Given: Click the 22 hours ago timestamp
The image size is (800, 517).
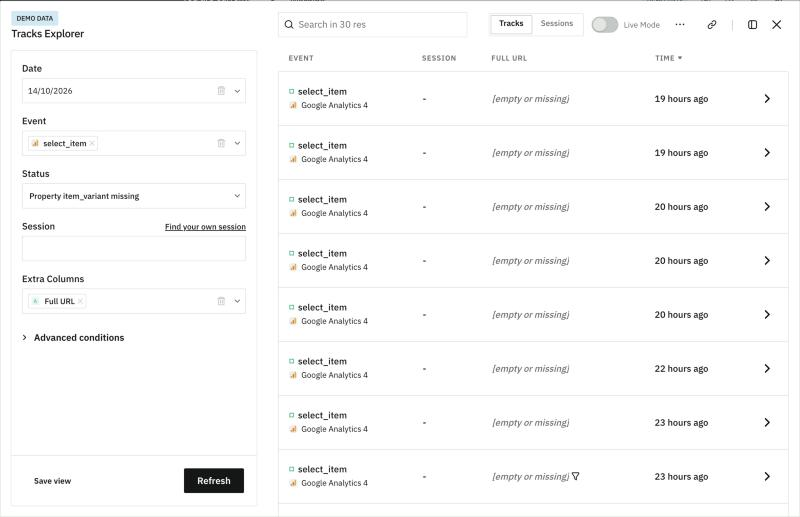Looking at the screenshot, I should tap(681, 368).
